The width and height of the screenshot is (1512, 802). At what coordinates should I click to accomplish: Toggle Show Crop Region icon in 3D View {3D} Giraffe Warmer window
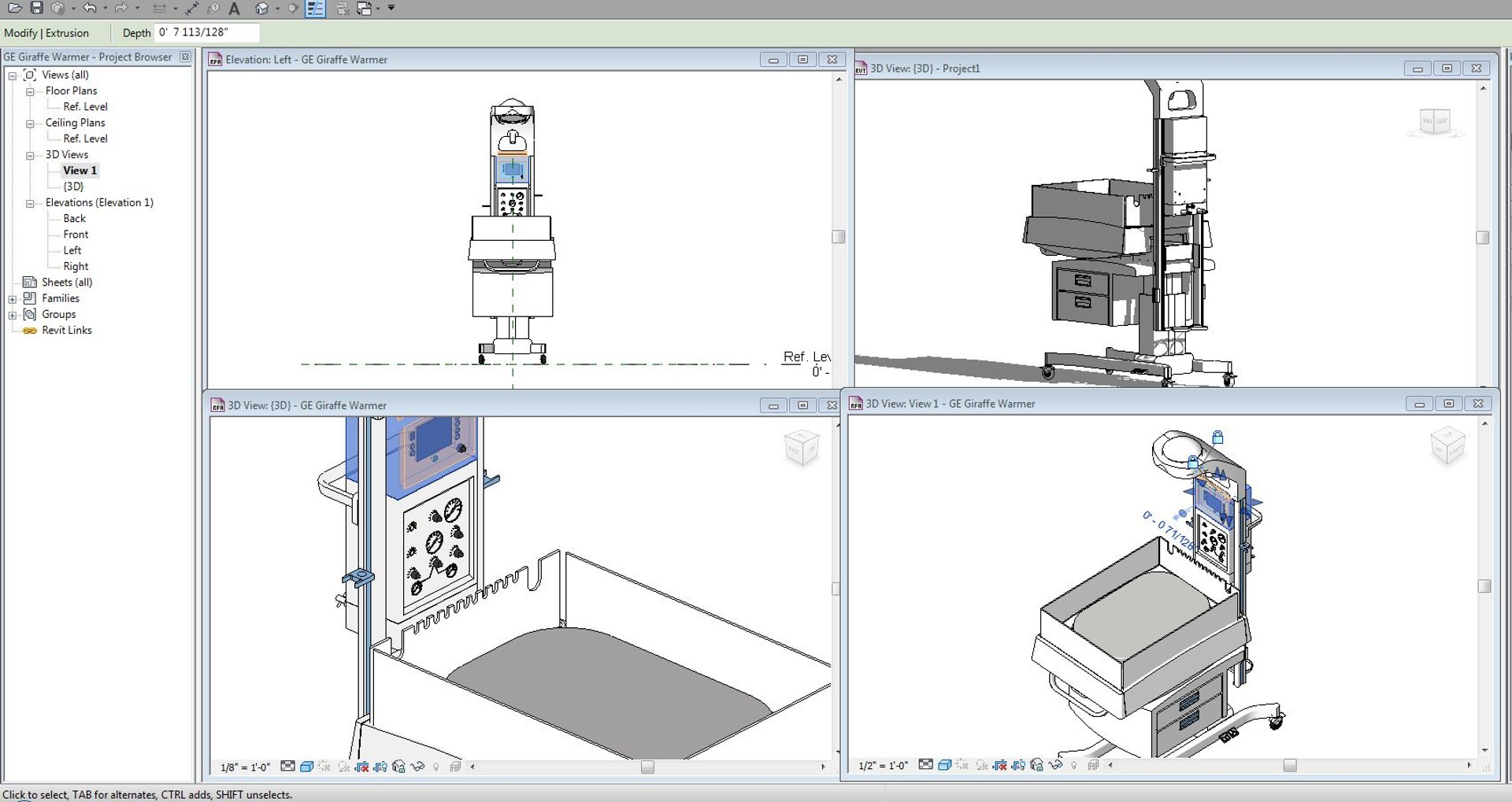click(x=380, y=767)
